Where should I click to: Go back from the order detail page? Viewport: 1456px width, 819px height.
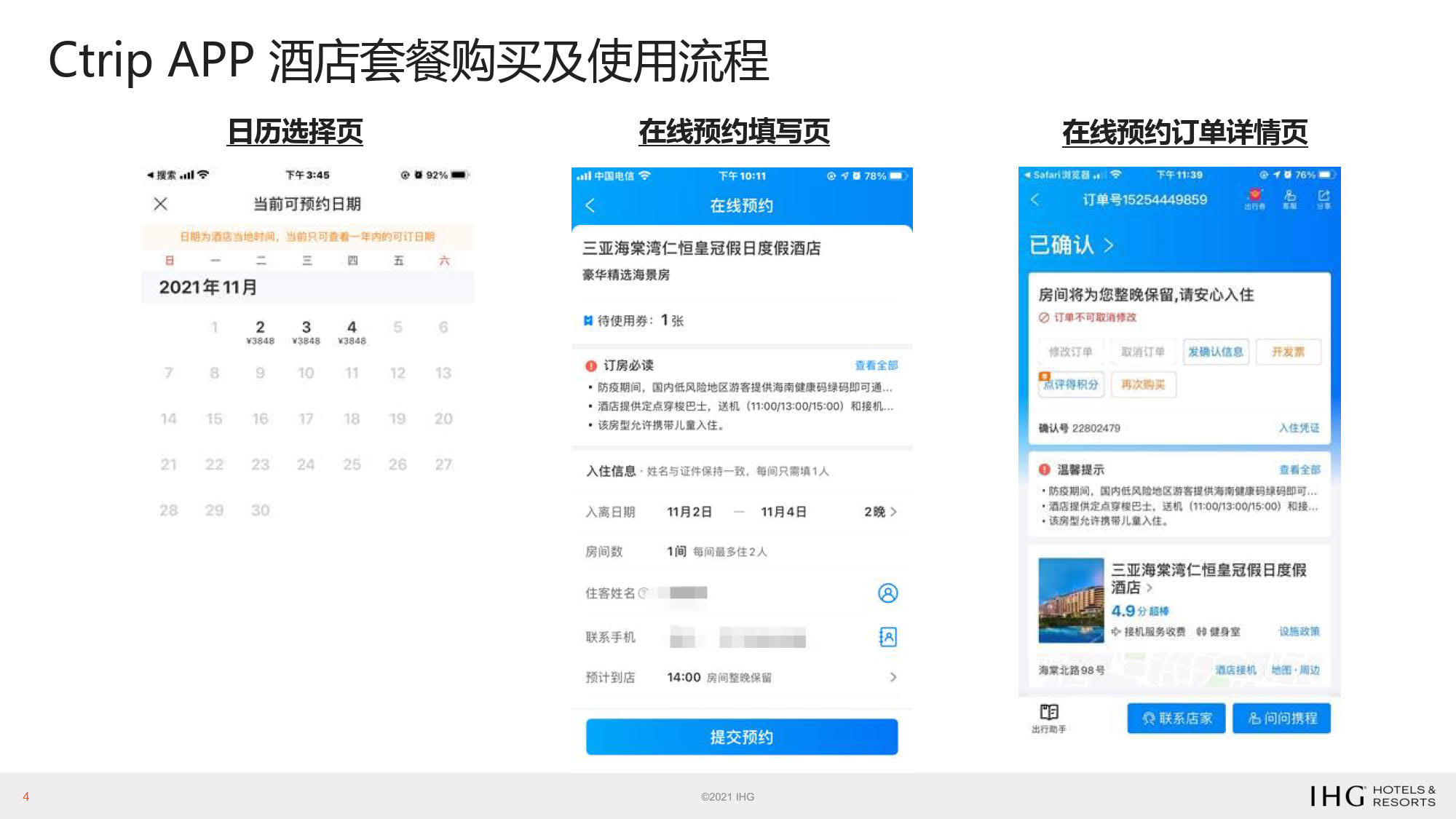[x=1035, y=199]
